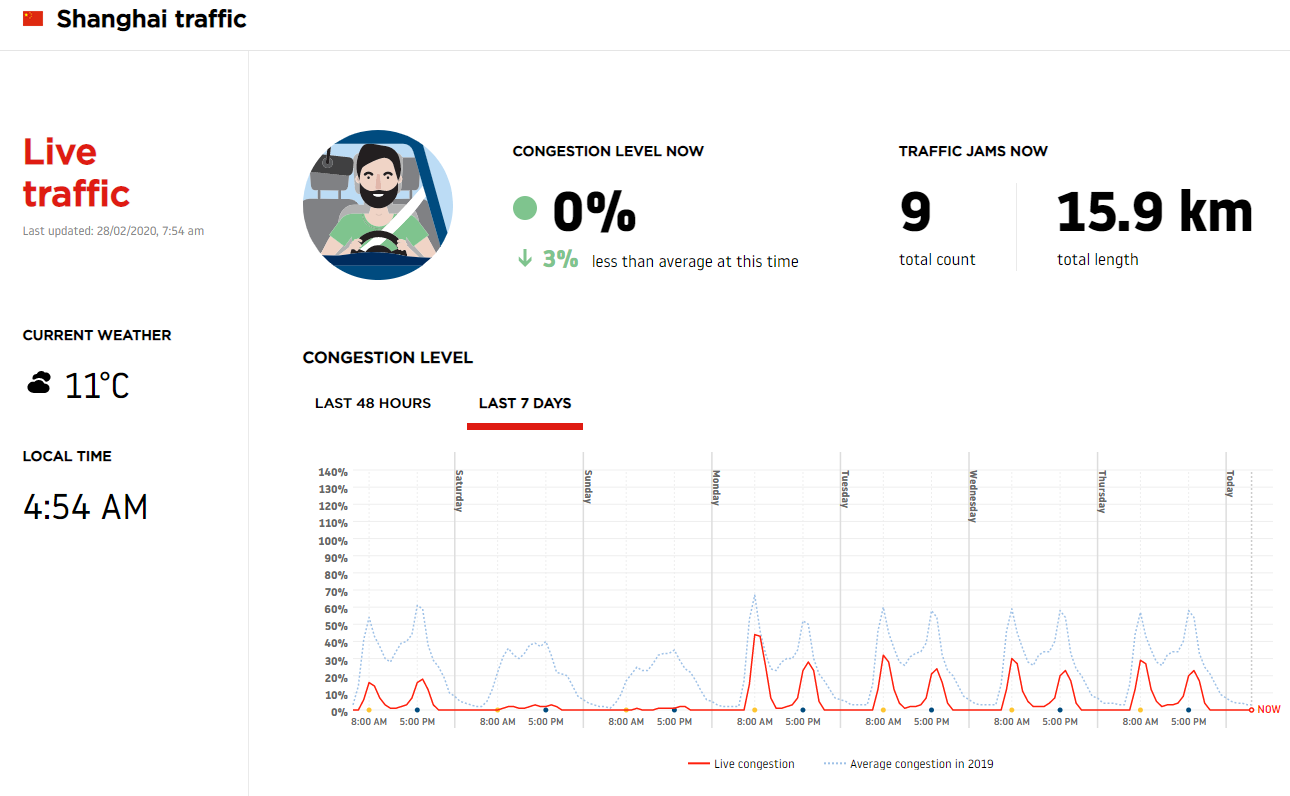Click the green down arrow beside 3%
Screen dimensions: 1290x796
(x=524, y=259)
